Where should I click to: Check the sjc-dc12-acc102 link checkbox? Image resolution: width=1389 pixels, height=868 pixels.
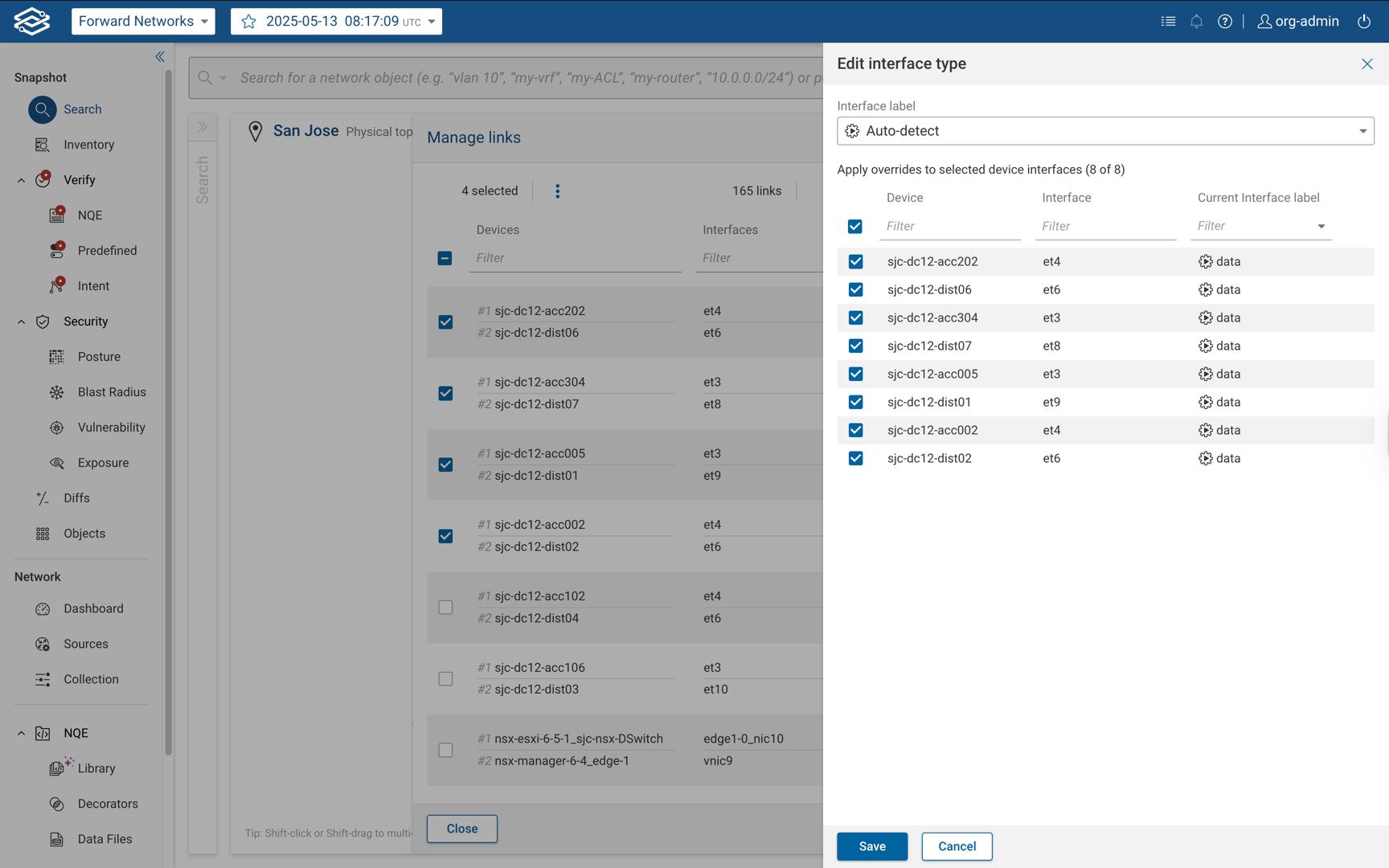tap(445, 607)
